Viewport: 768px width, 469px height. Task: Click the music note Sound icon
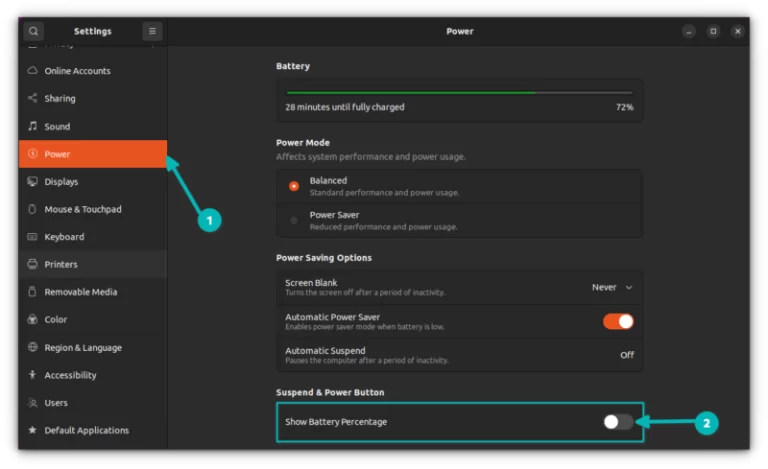32,126
